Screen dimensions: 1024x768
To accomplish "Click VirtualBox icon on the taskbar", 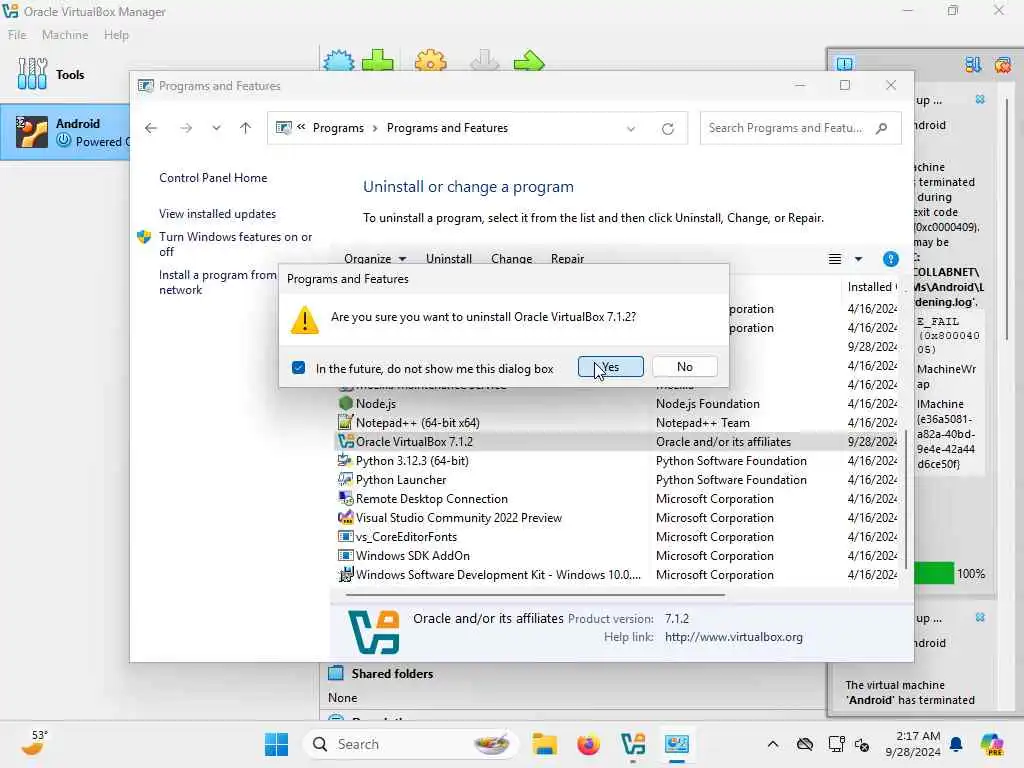I will pyautogui.click(x=632, y=744).
